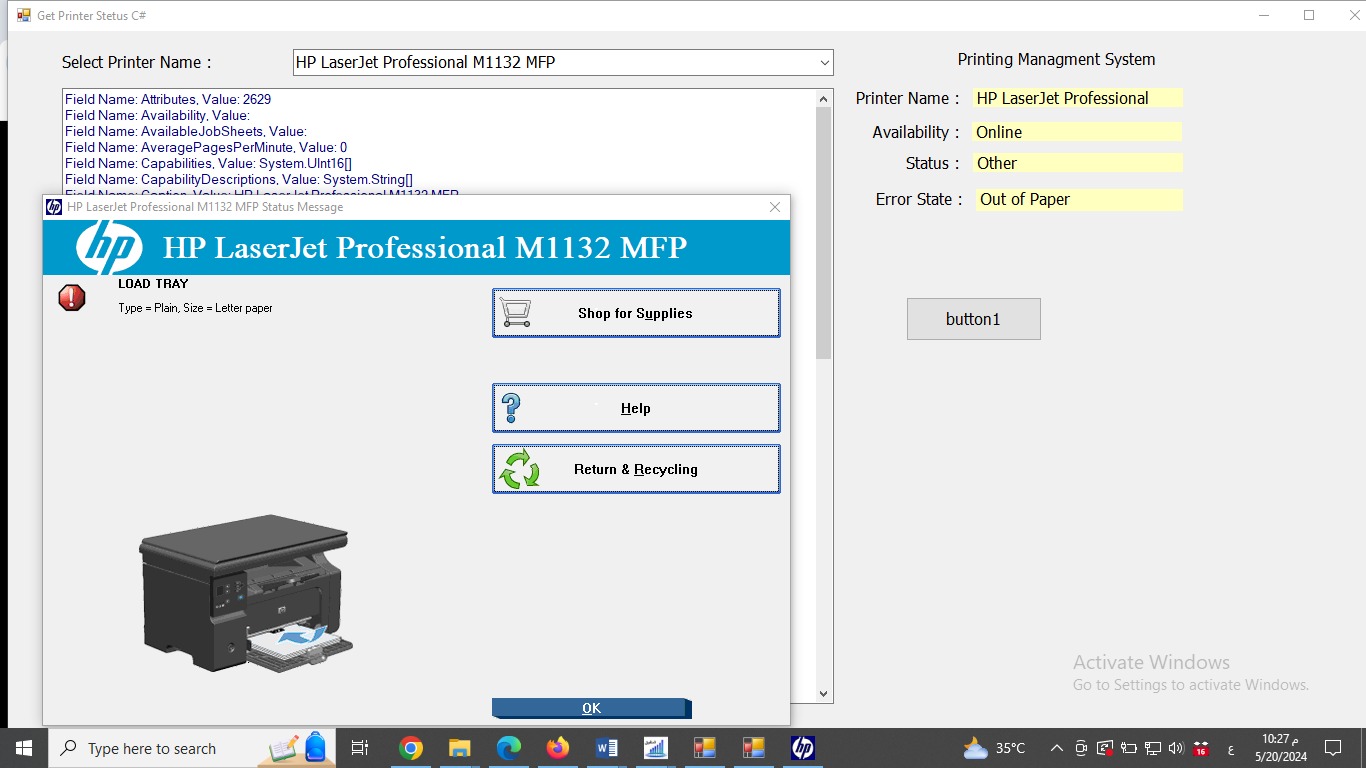Click the shopping cart icon
1366x768 pixels.
pyautogui.click(x=515, y=313)
